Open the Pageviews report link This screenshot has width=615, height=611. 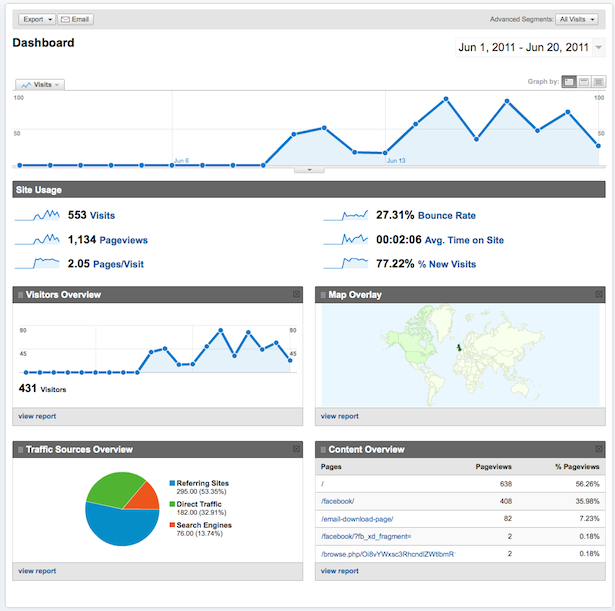click(124, 240)
